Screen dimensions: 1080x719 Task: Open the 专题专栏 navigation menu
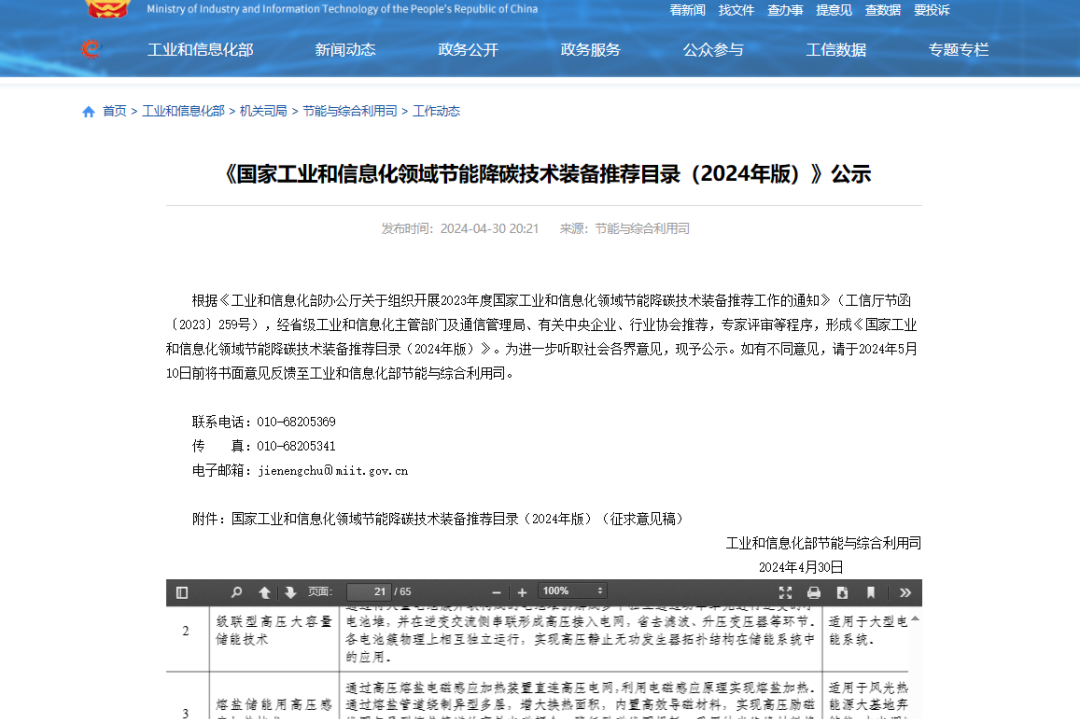coord(959,50)
